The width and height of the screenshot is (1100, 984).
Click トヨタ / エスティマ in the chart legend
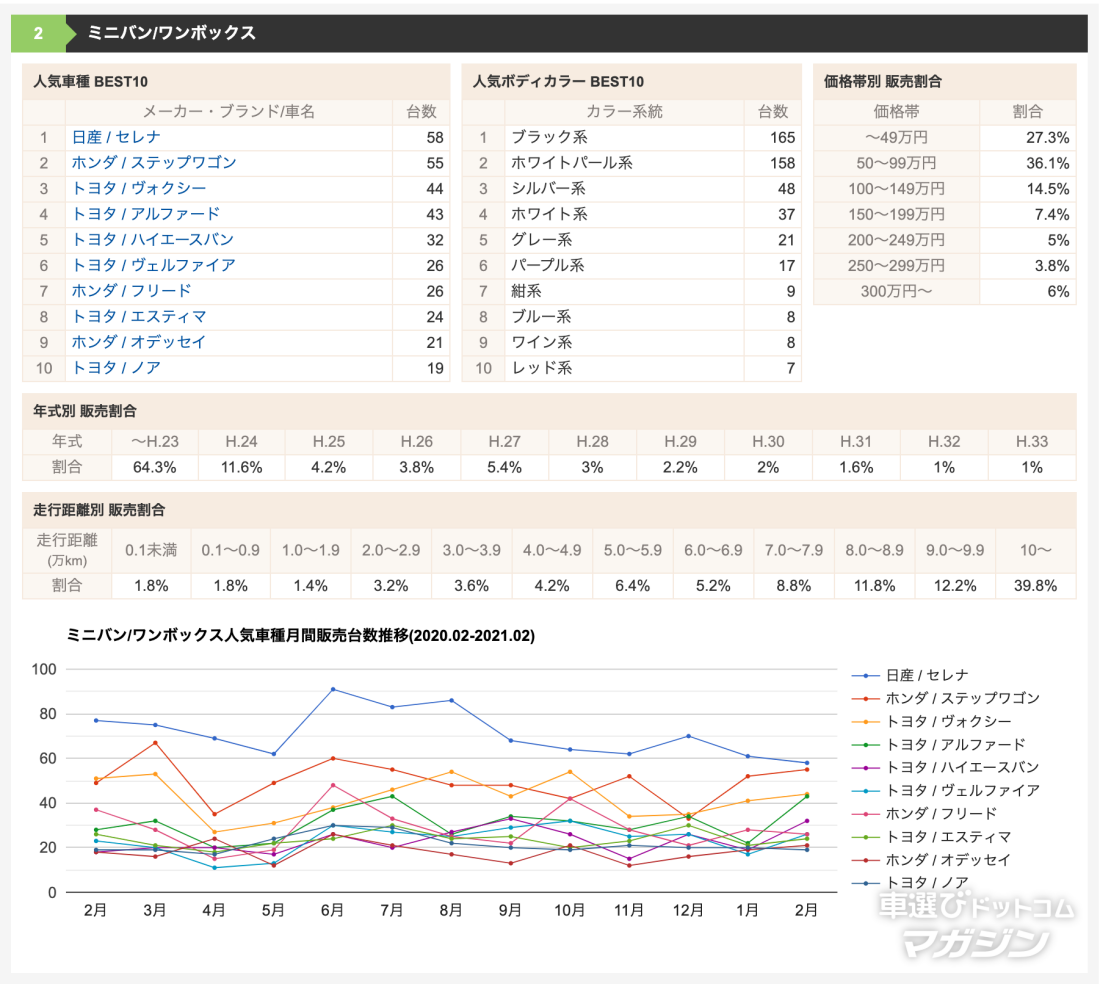pos(948,837)
